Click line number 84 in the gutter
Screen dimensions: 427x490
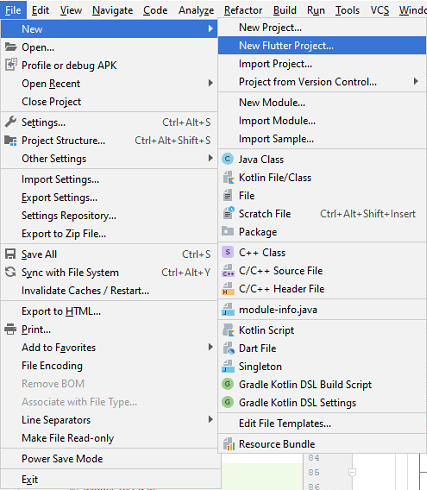(314, 458)
